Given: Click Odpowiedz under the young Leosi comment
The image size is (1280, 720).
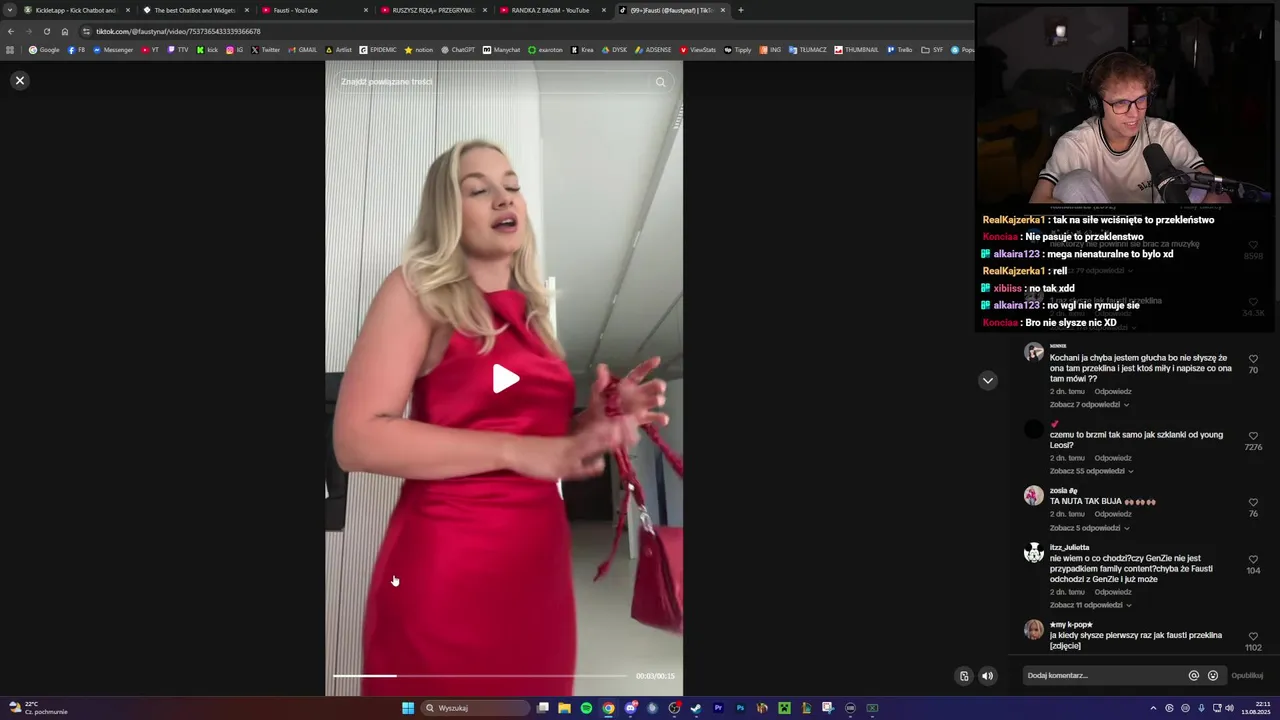Looking at the screenshot, I should tap(1113, 458).
